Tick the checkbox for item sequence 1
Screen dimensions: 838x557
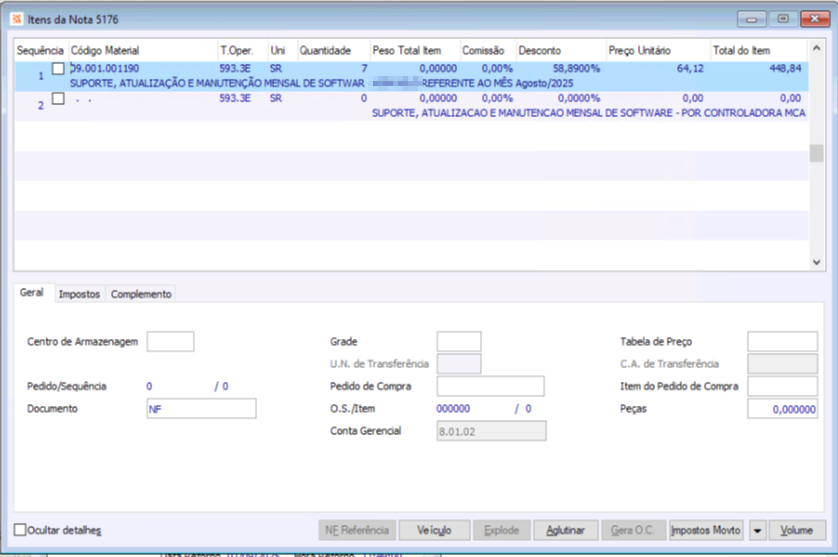tap(58, 68)
